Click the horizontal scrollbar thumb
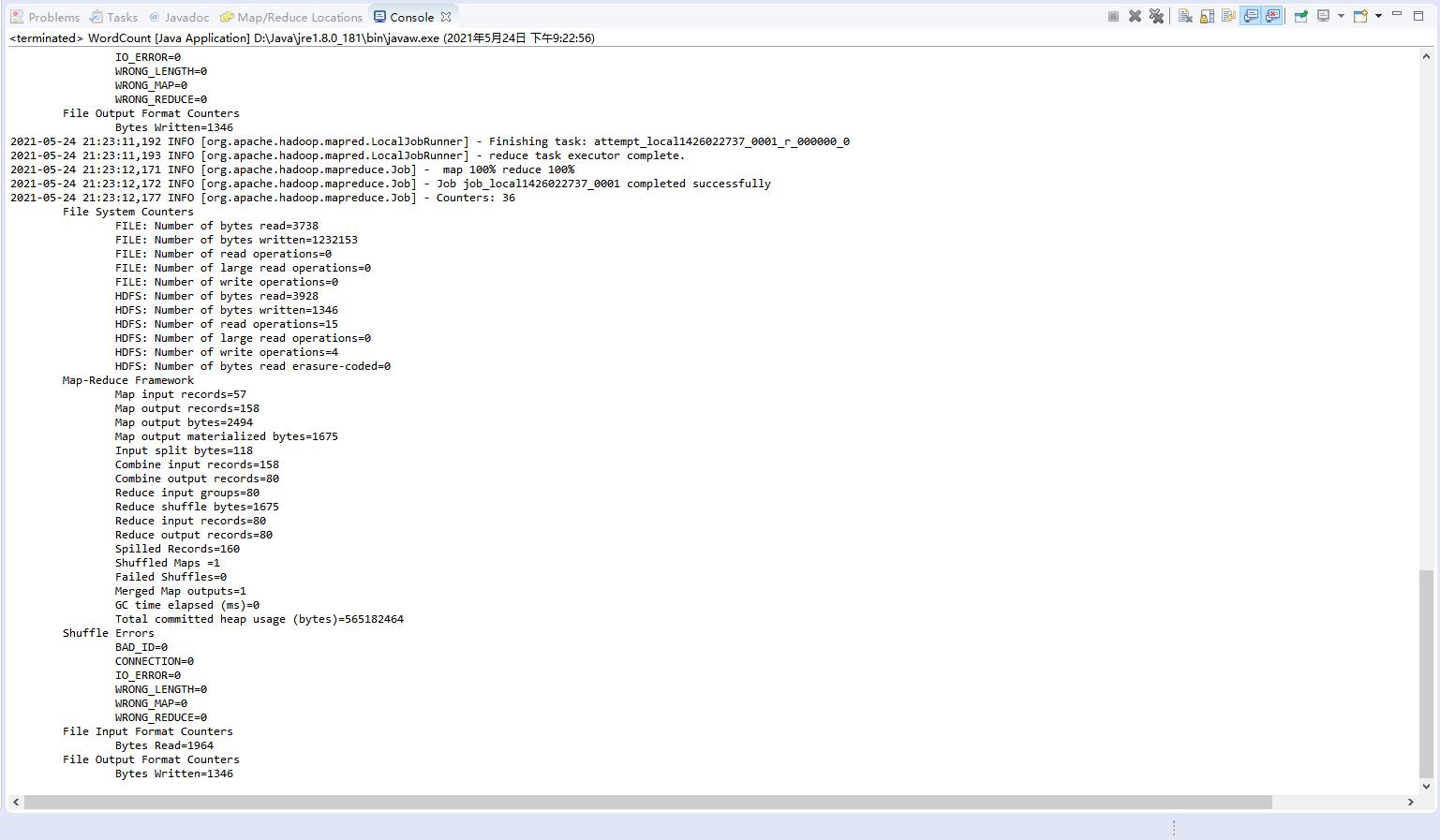Viewport: 1440px width, 840px height. point(648,802)
